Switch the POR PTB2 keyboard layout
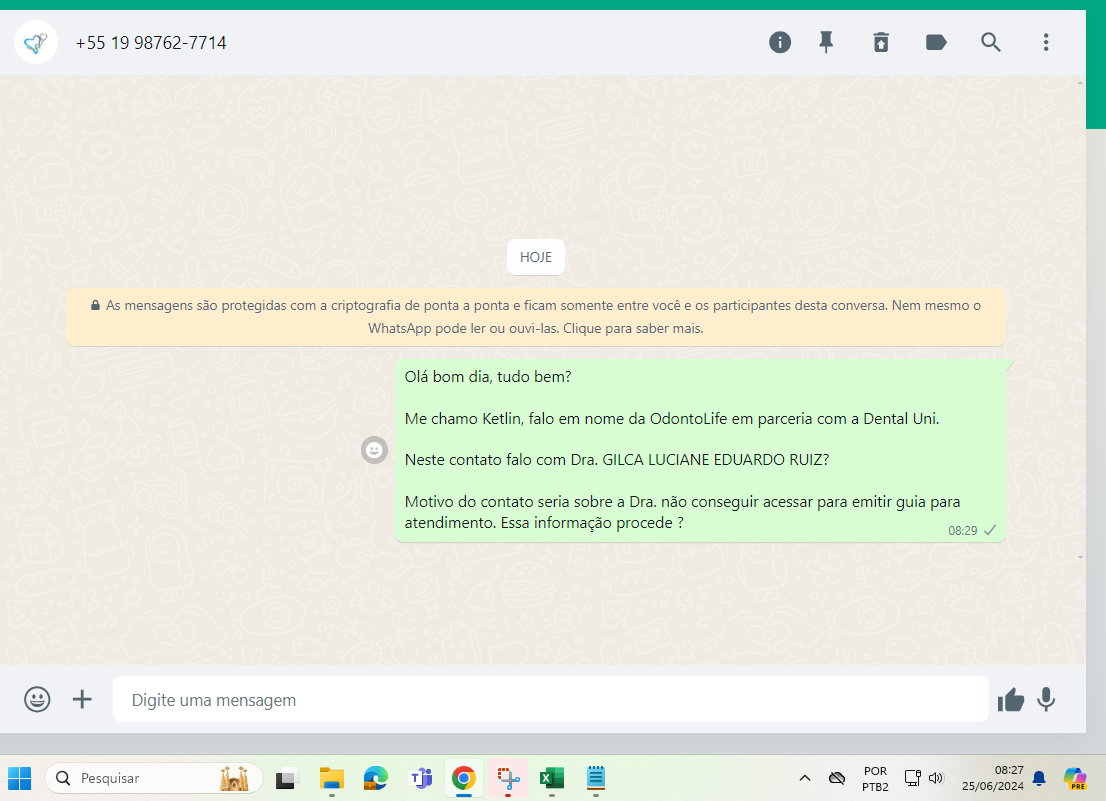The image size is (1106, 801). click(x=875, y=778)
